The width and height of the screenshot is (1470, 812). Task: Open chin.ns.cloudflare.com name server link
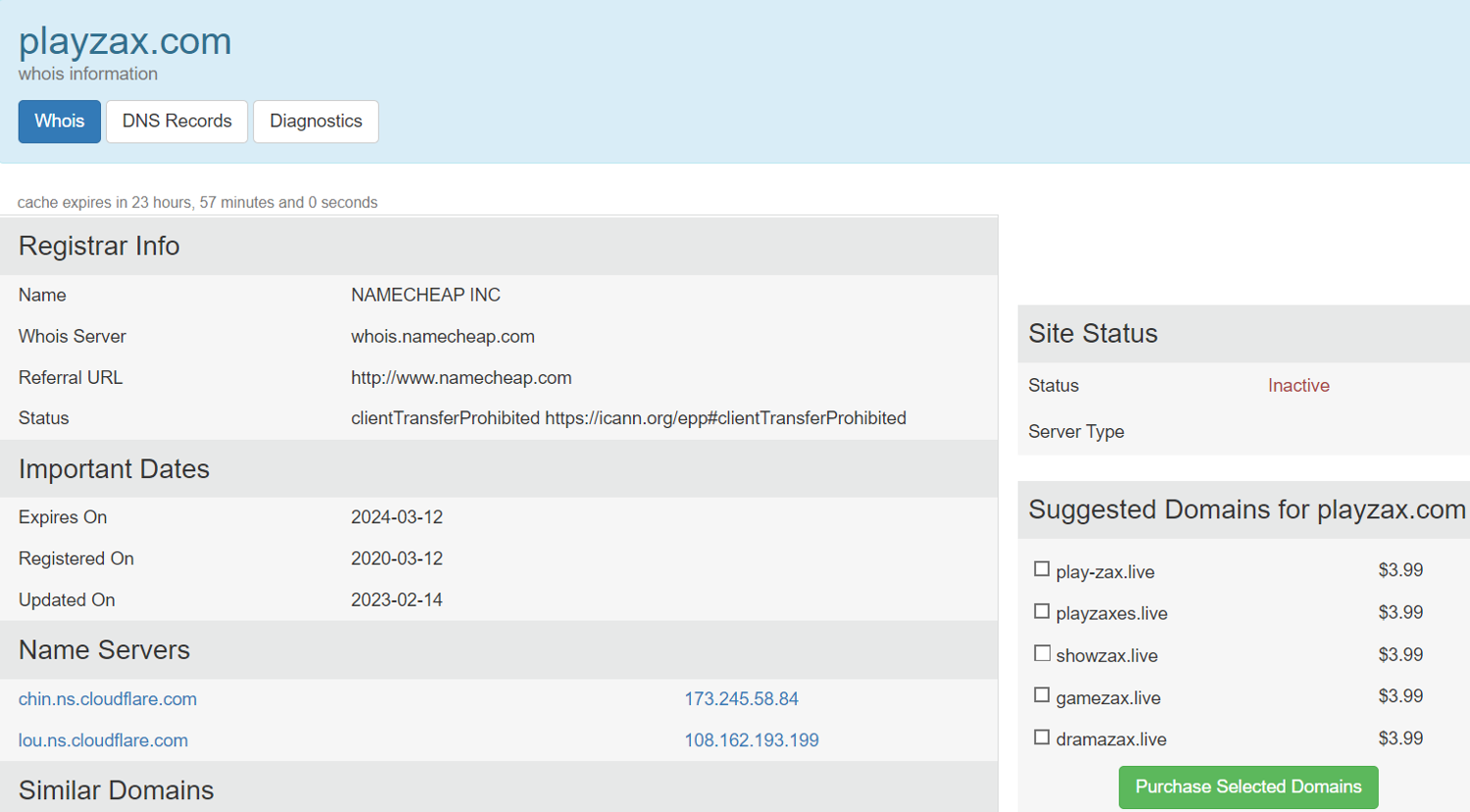click(x=108, y=699)
